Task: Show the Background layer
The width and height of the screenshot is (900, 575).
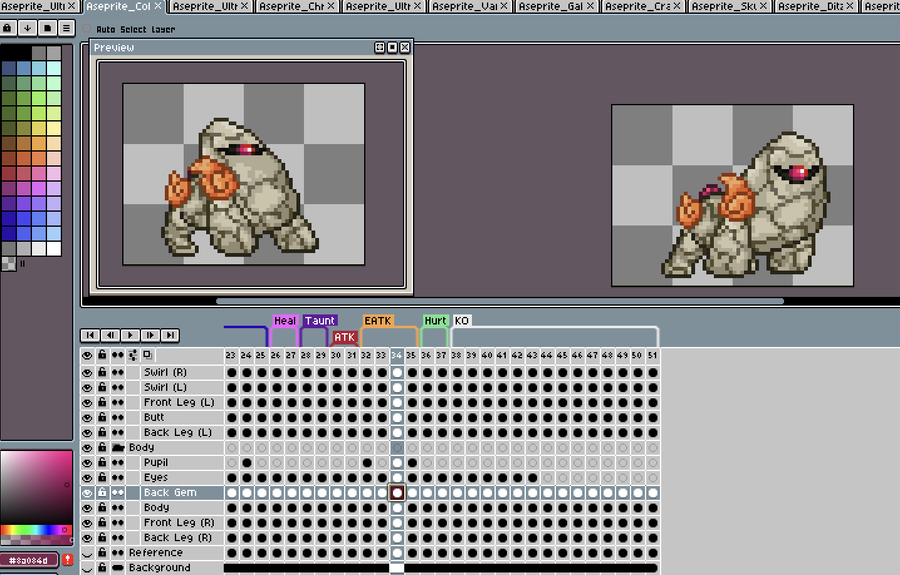Action: (87, 568)
